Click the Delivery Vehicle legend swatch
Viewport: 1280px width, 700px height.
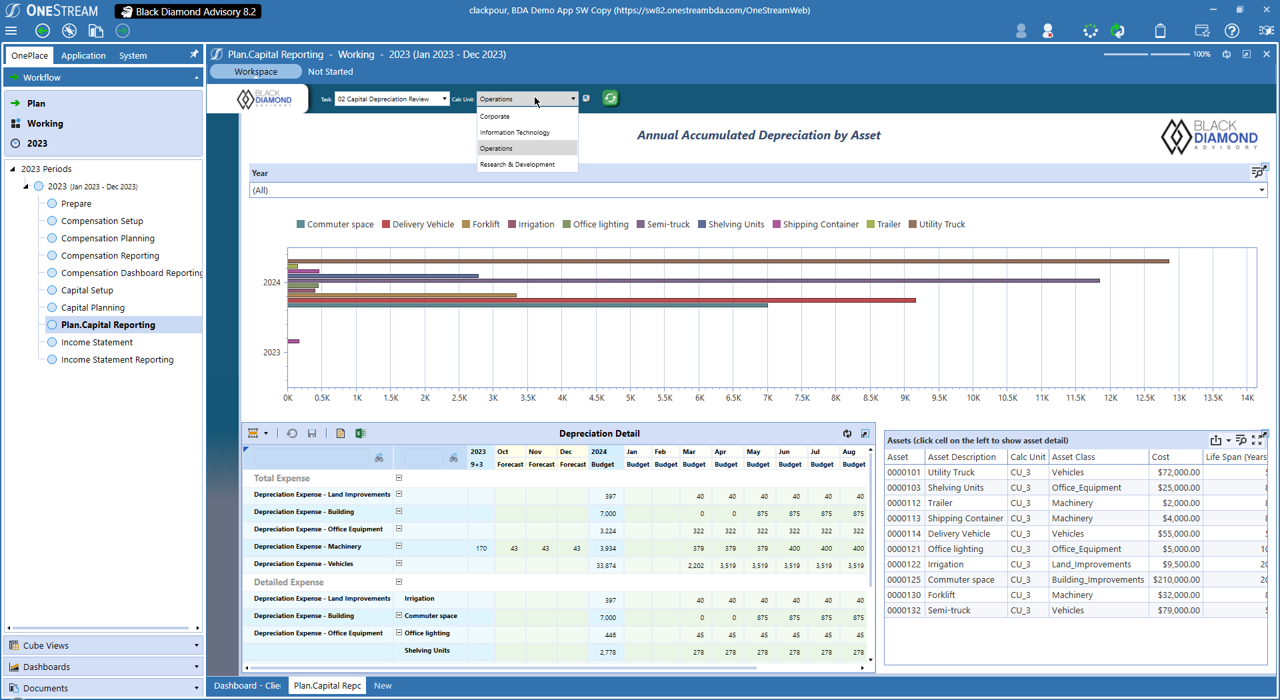click(386, 225)
